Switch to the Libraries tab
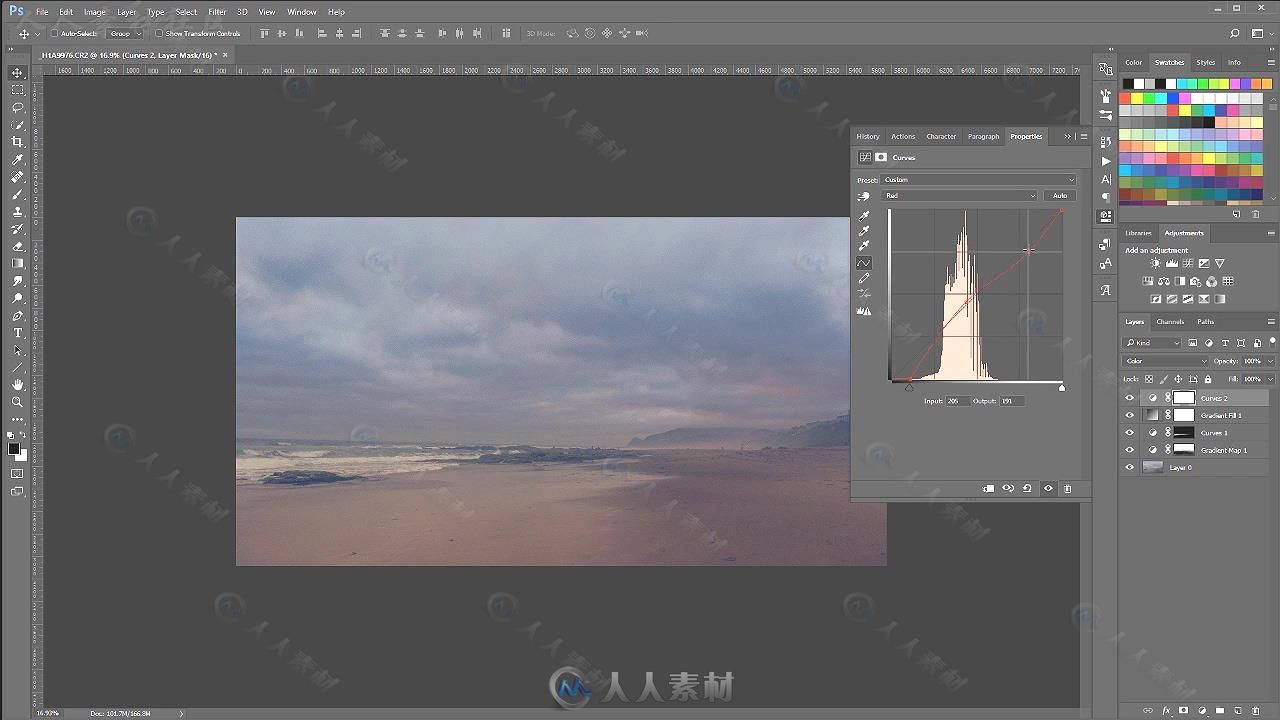 coord(1138,233)
